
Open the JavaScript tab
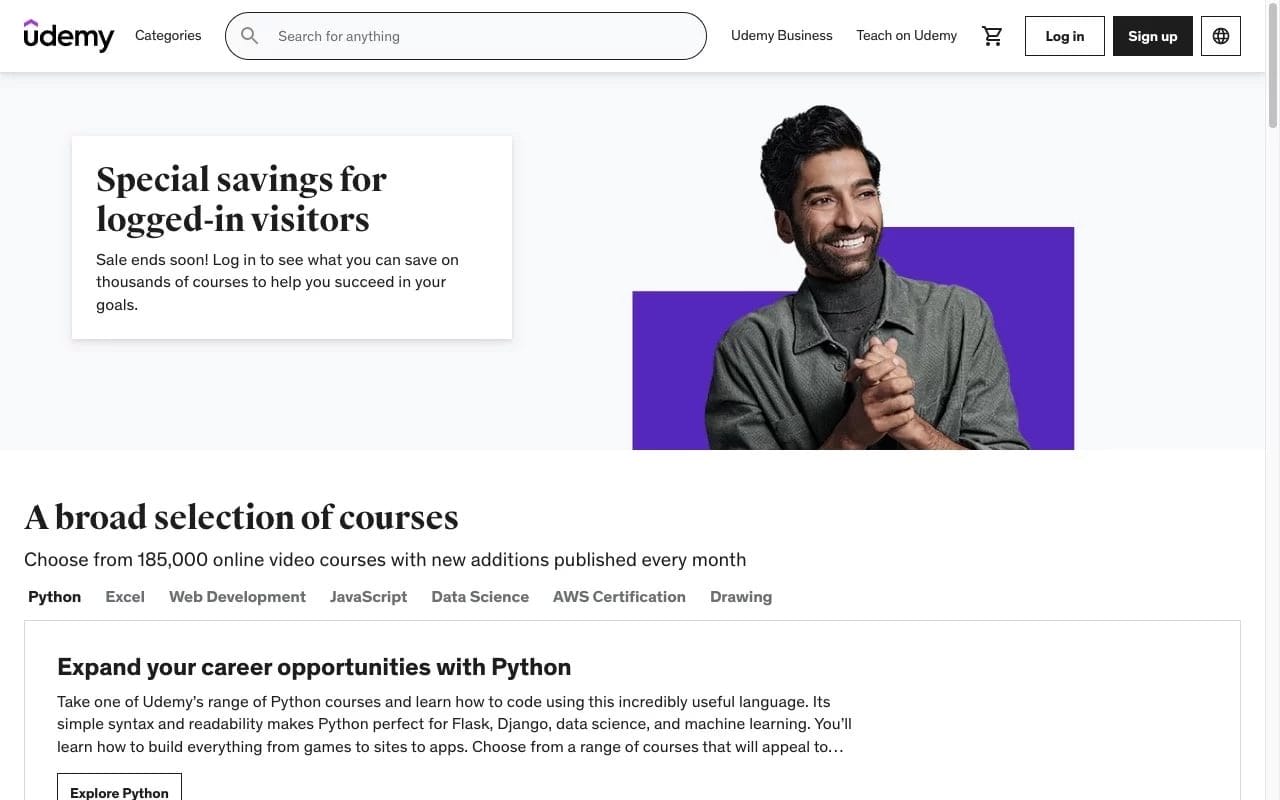tap(368, 597)
